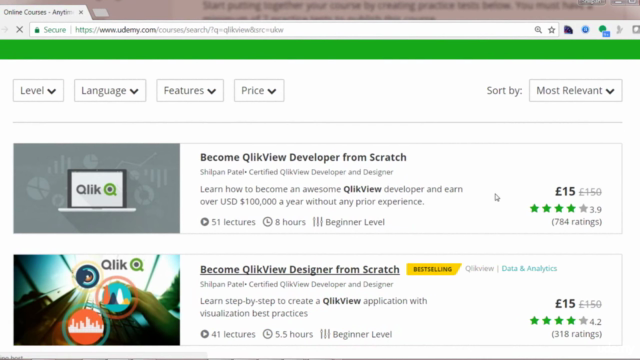Screen dimensions: 640x360
Task: Click the 'Learn step-by-step to create' description
Action: [313, 307]
